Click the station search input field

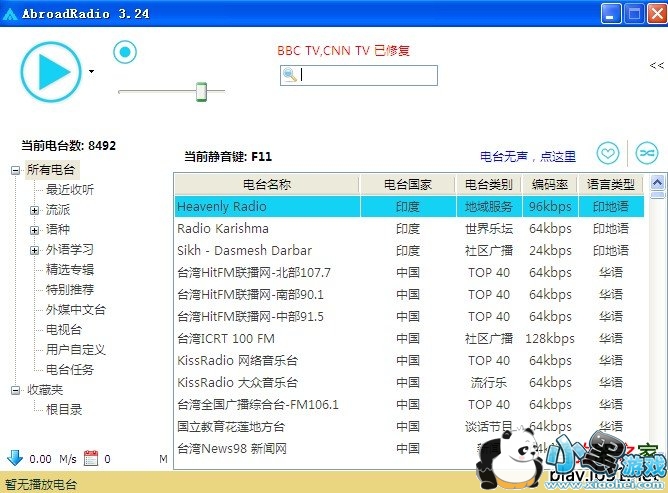point(359,75)
